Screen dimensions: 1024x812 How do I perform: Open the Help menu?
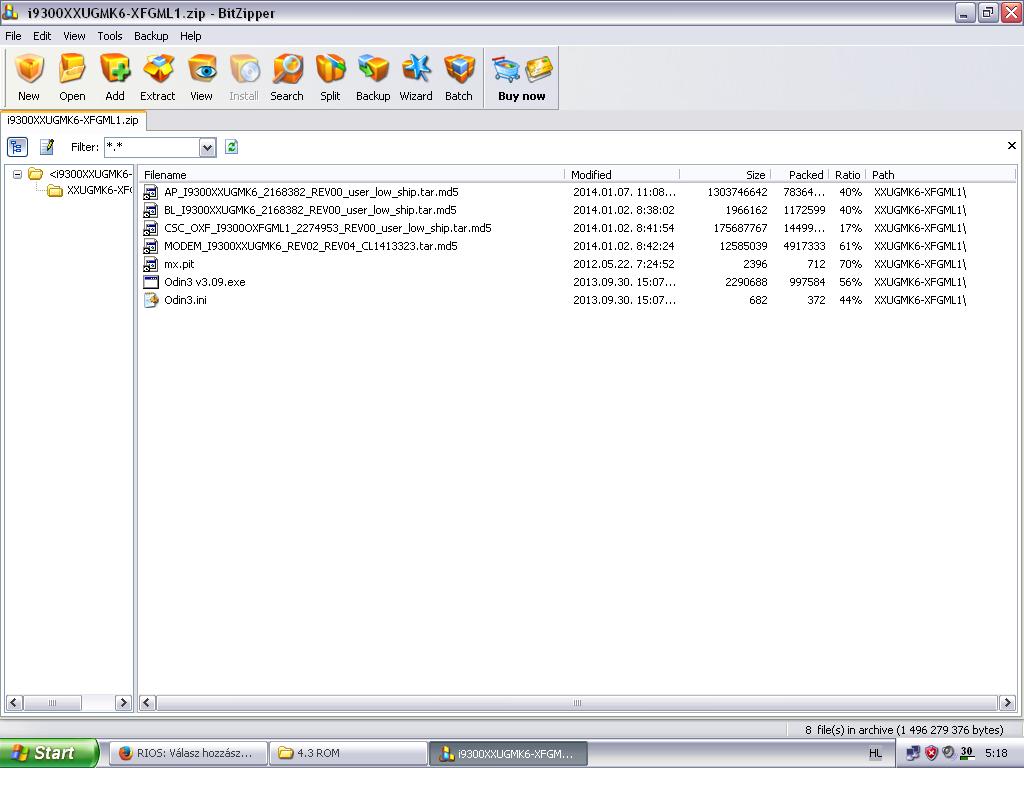pyautogui.click(x=191, y=36)
